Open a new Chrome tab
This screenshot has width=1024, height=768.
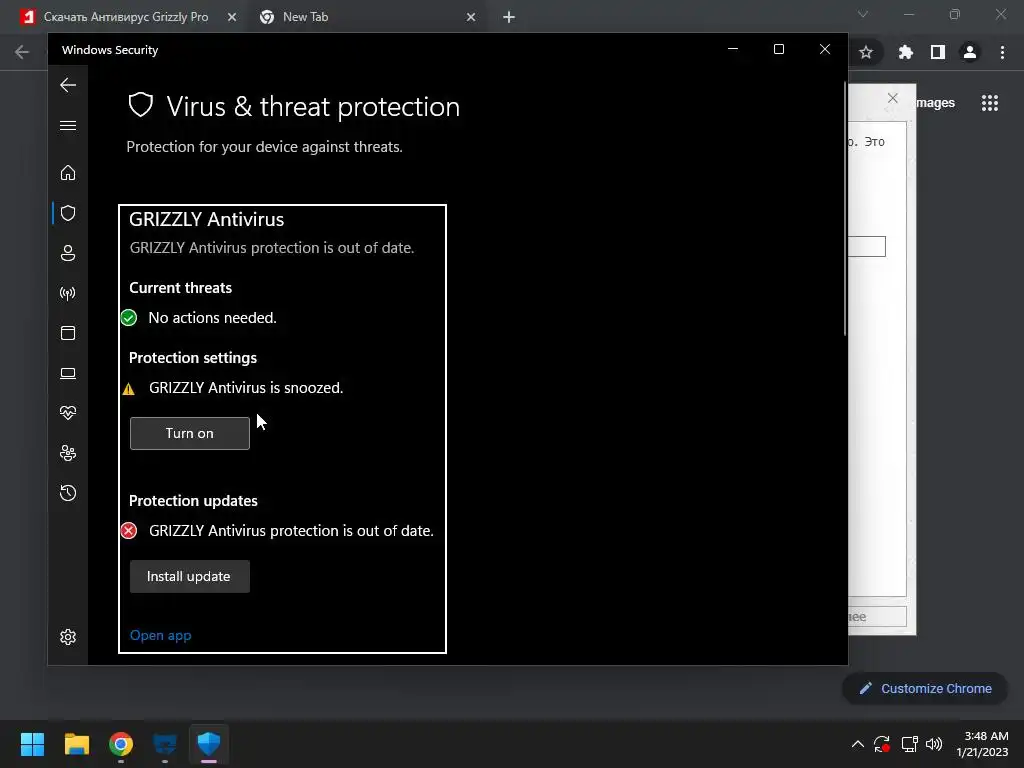pos(509,18)
